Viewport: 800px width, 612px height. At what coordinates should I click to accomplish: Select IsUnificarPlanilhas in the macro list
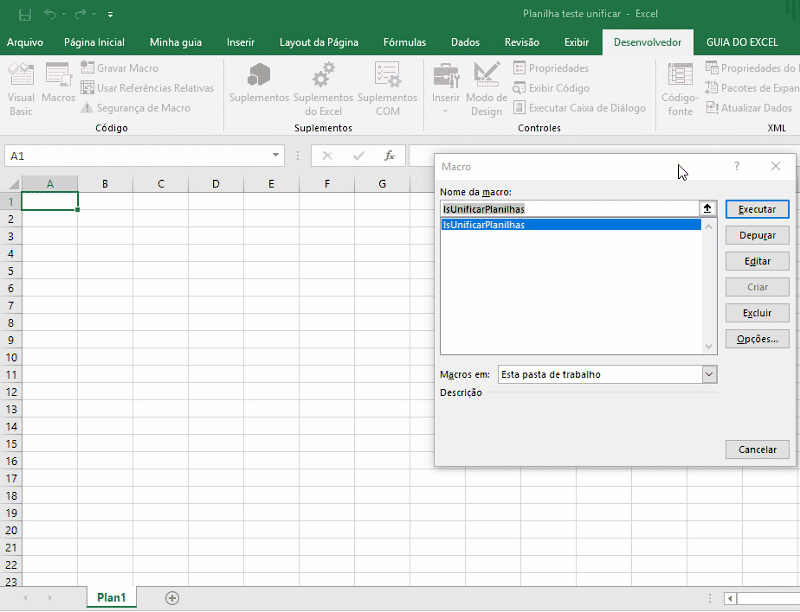520,225
